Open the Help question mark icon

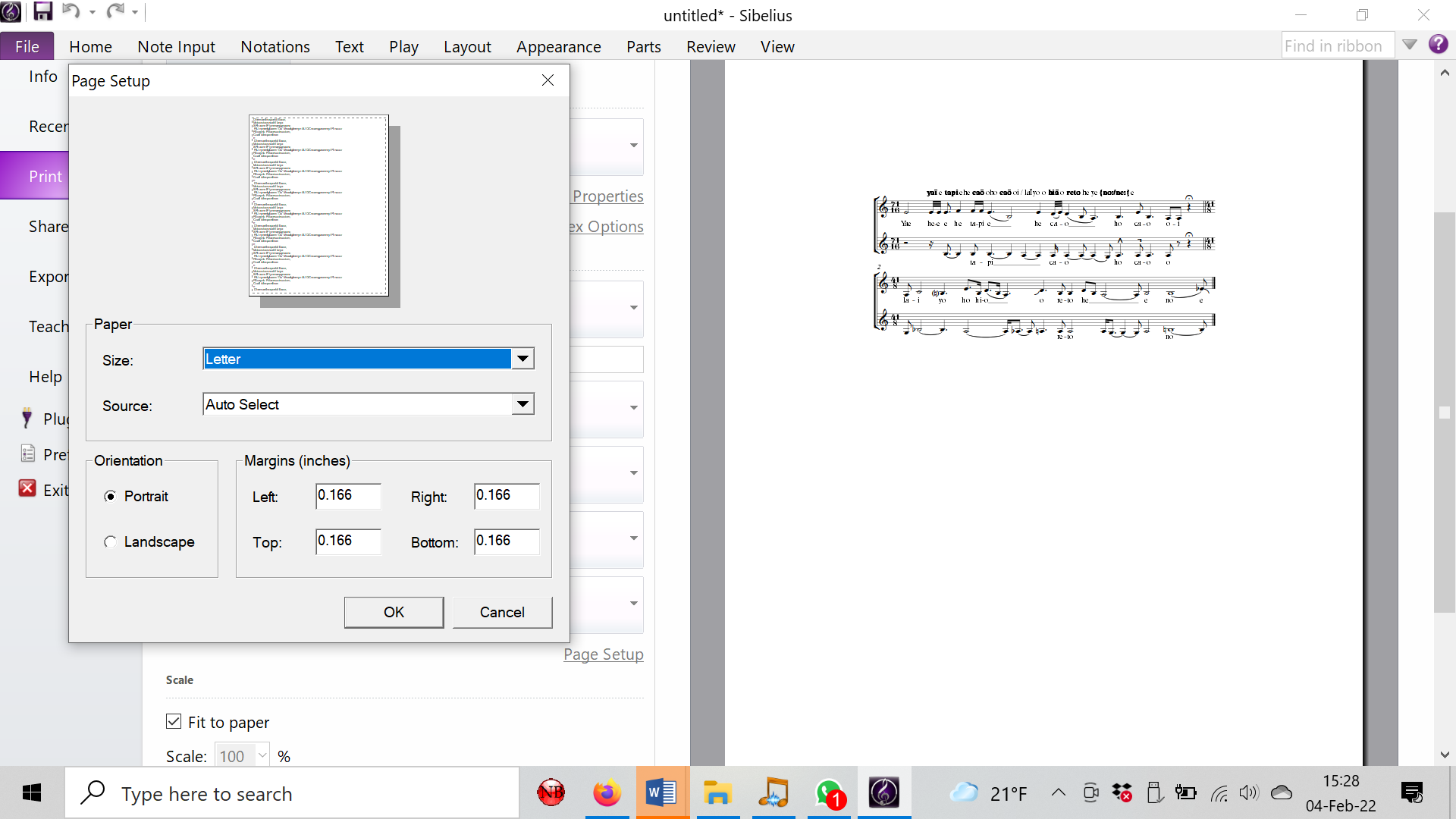pos(1438,44)
